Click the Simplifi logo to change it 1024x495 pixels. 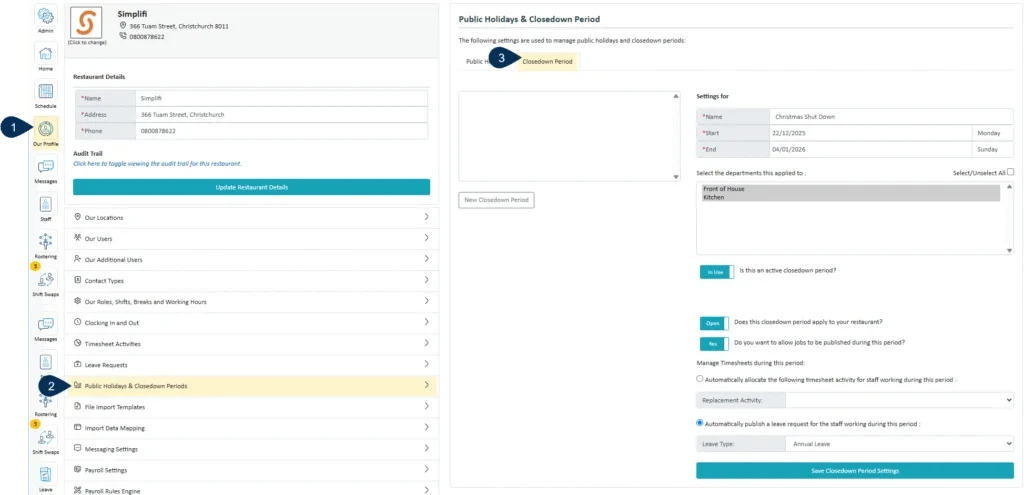point(87,23)
